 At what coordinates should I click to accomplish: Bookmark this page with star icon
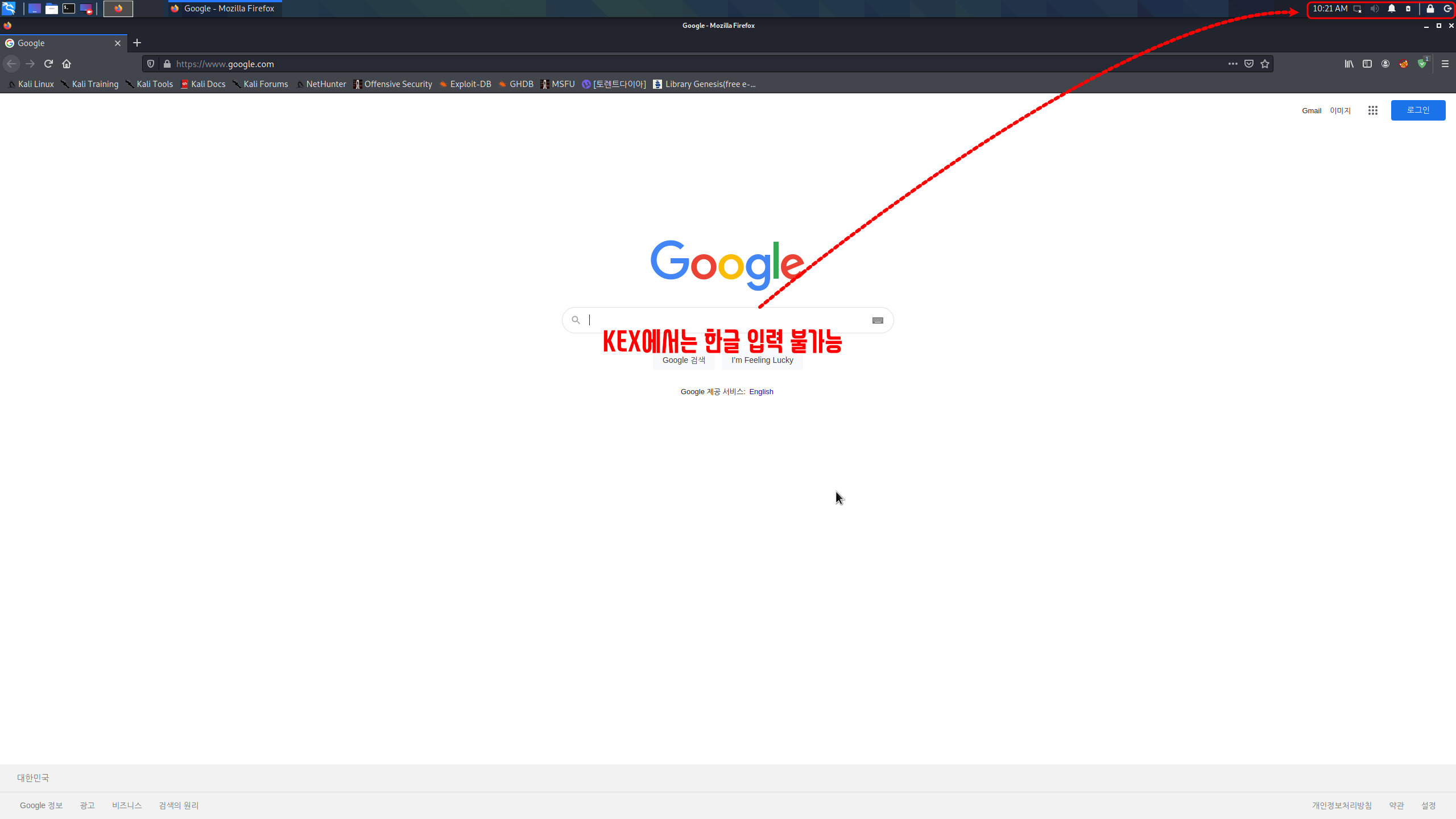click(x=1265, y=64)
